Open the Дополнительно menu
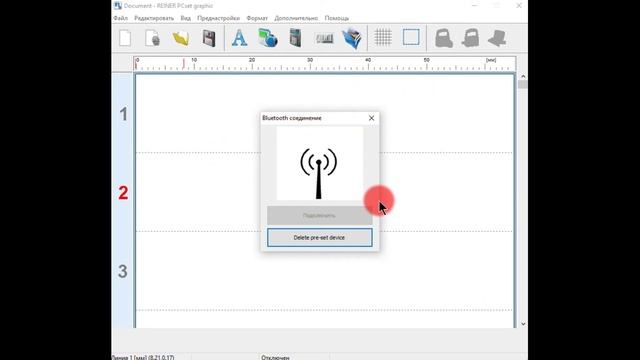Viewport: 640px width, 360px height. coord(296,18)
